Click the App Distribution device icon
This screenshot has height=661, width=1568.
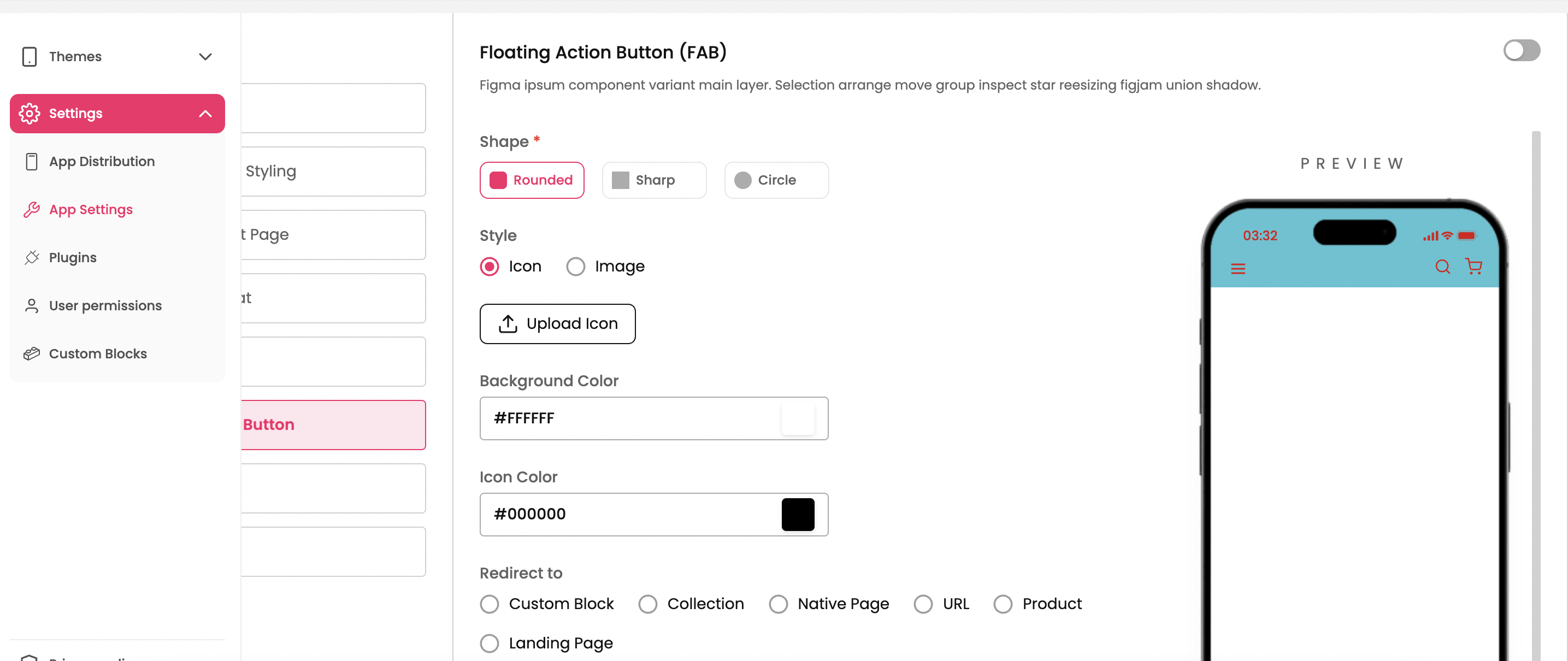pyautogui.click(x=32, y=161)
